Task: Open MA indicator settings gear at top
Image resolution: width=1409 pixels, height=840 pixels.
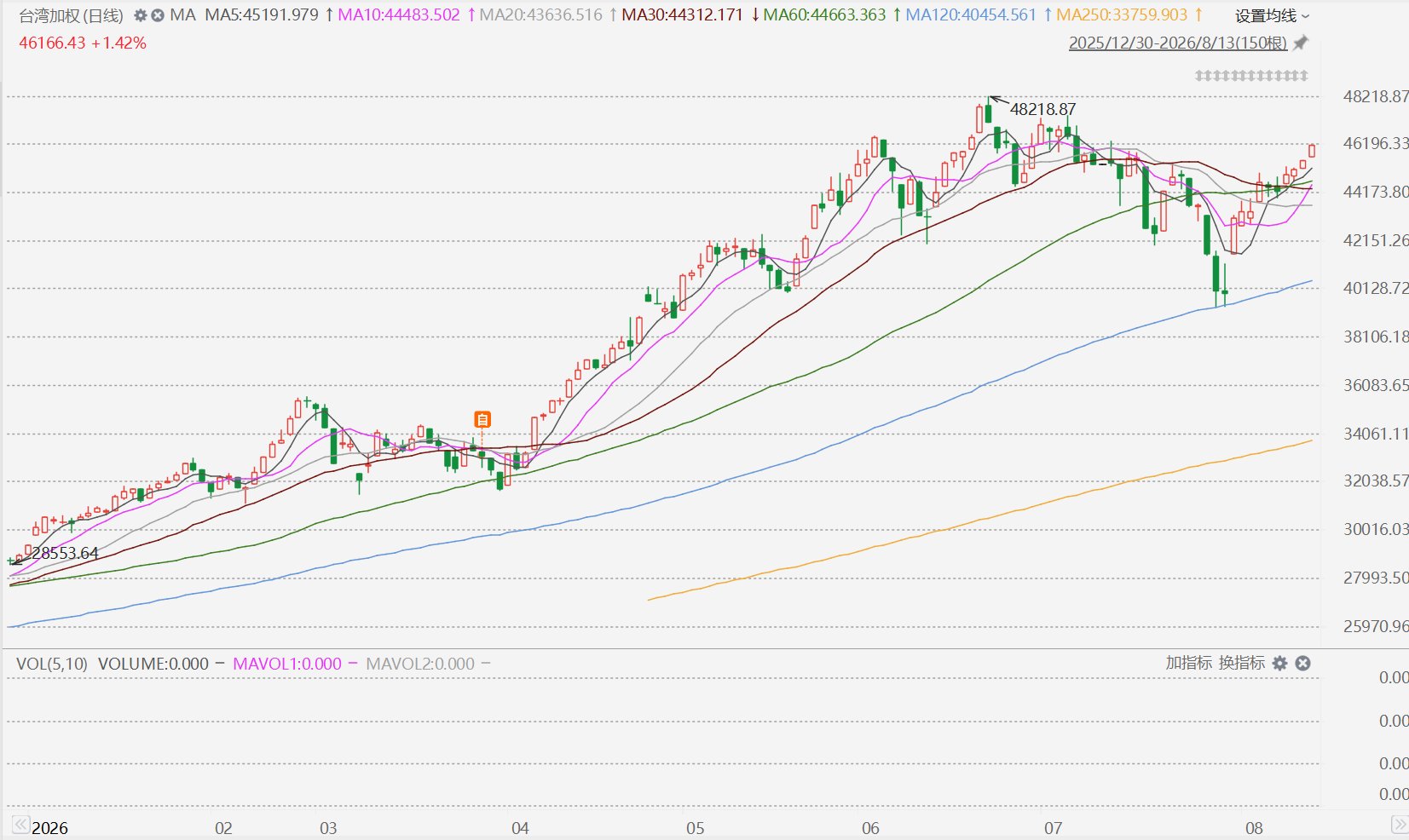Action: [141, 15]
